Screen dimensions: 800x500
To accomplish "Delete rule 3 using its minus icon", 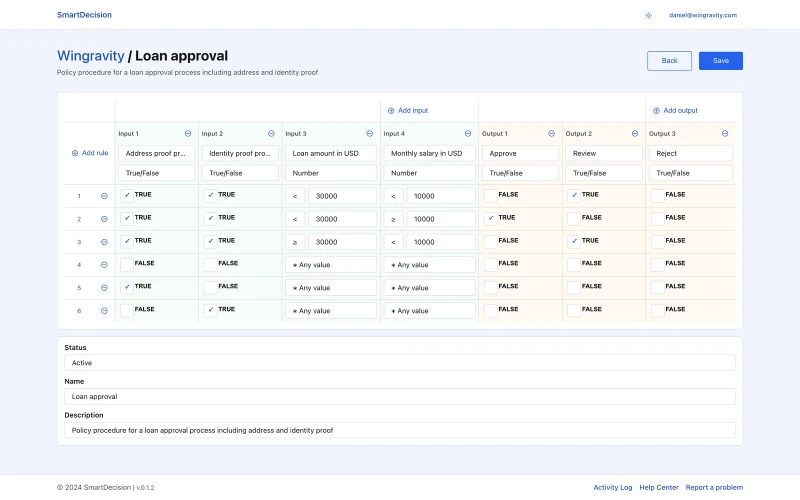I will pos(104,242).
